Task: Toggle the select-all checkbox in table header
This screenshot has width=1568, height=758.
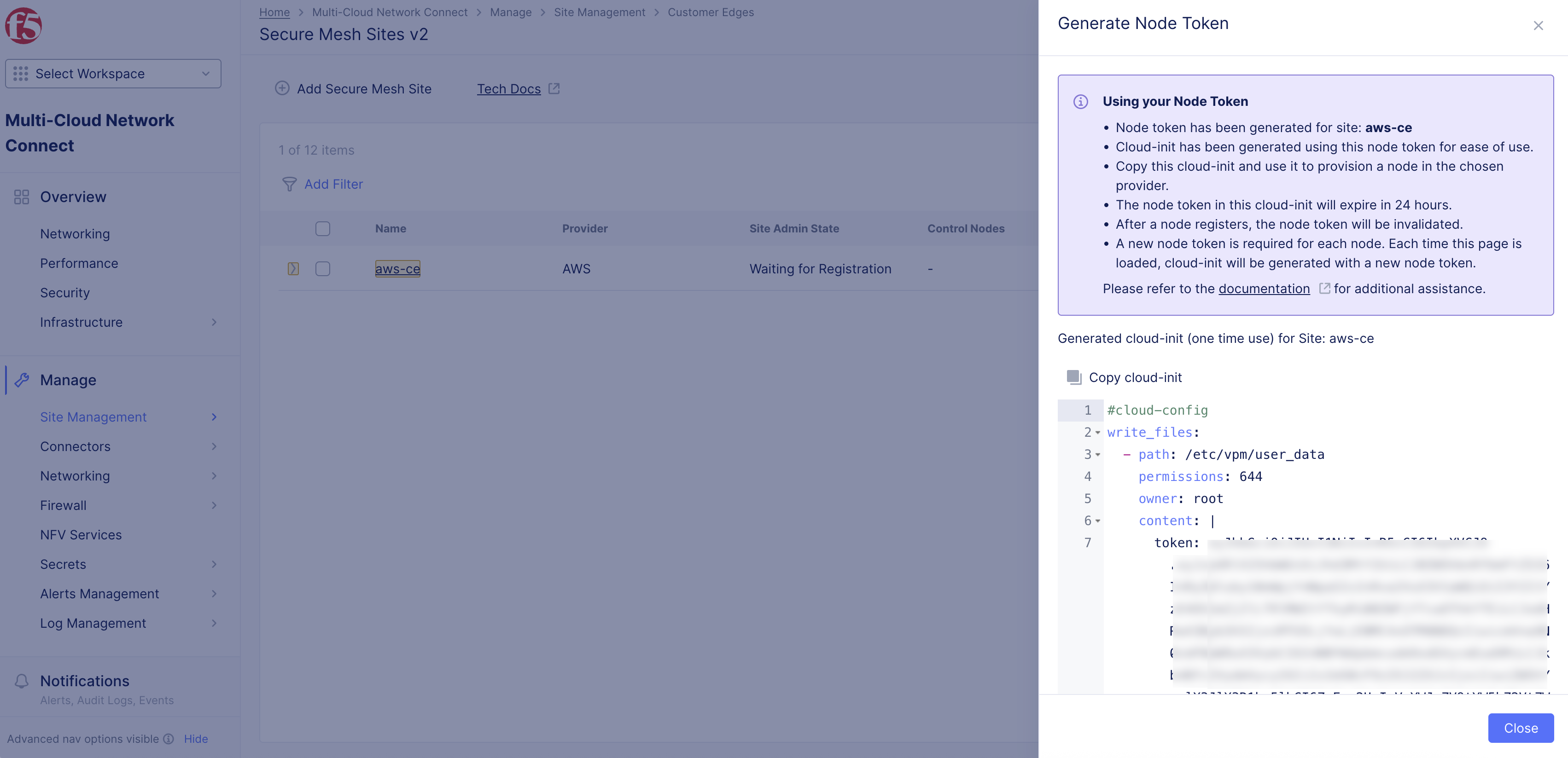Action: click(x=323, y=229)
